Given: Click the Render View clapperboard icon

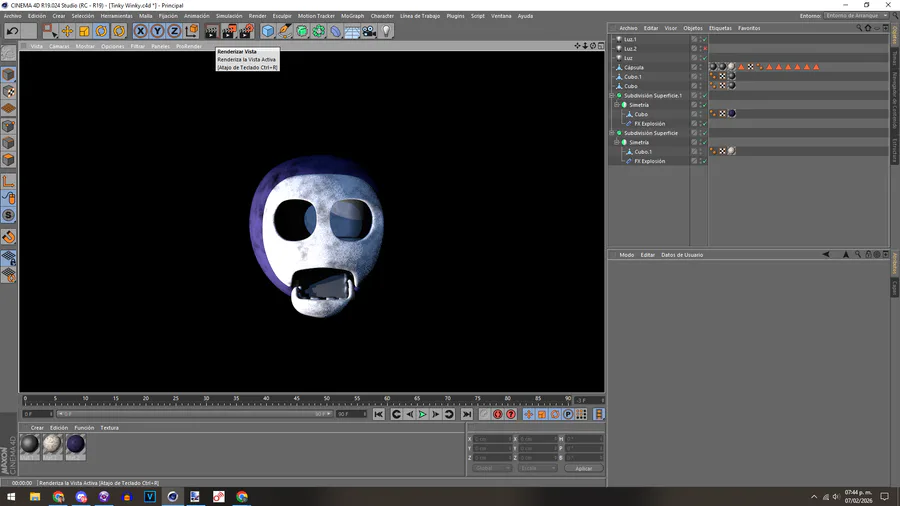Looking at the screenshot, I should pyautogui.click(x=212, y=31).
